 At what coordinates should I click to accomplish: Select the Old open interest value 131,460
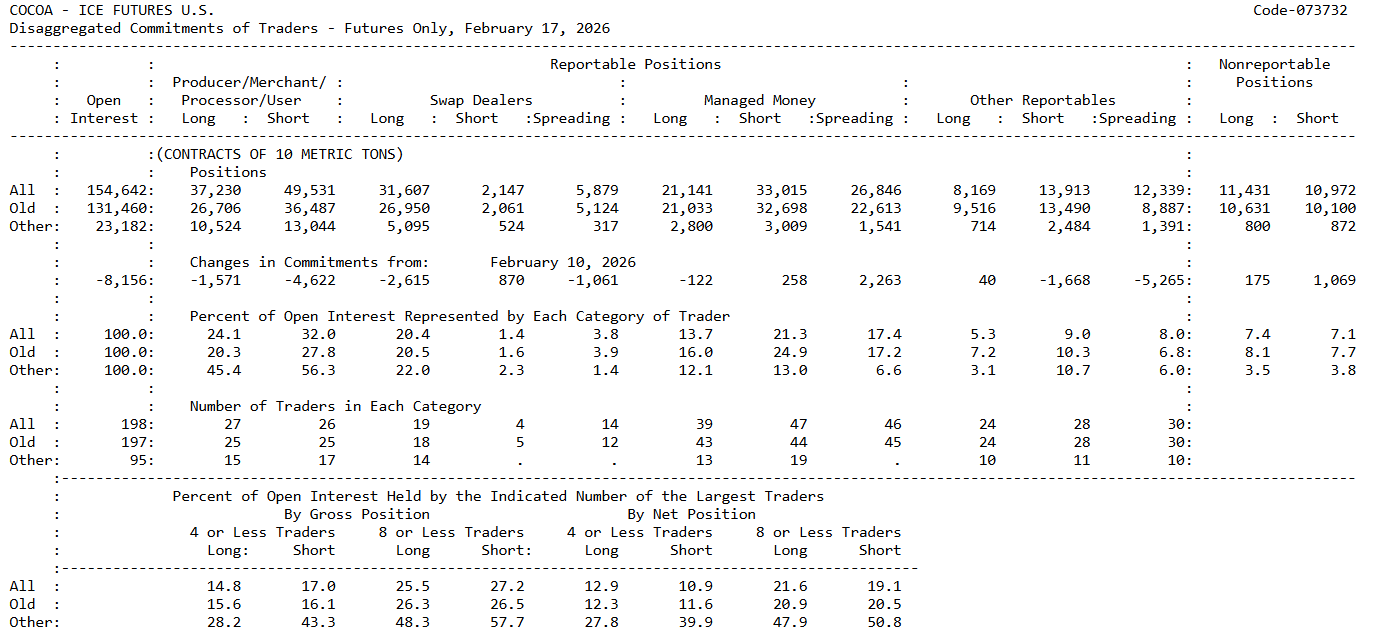pos(121,208)
